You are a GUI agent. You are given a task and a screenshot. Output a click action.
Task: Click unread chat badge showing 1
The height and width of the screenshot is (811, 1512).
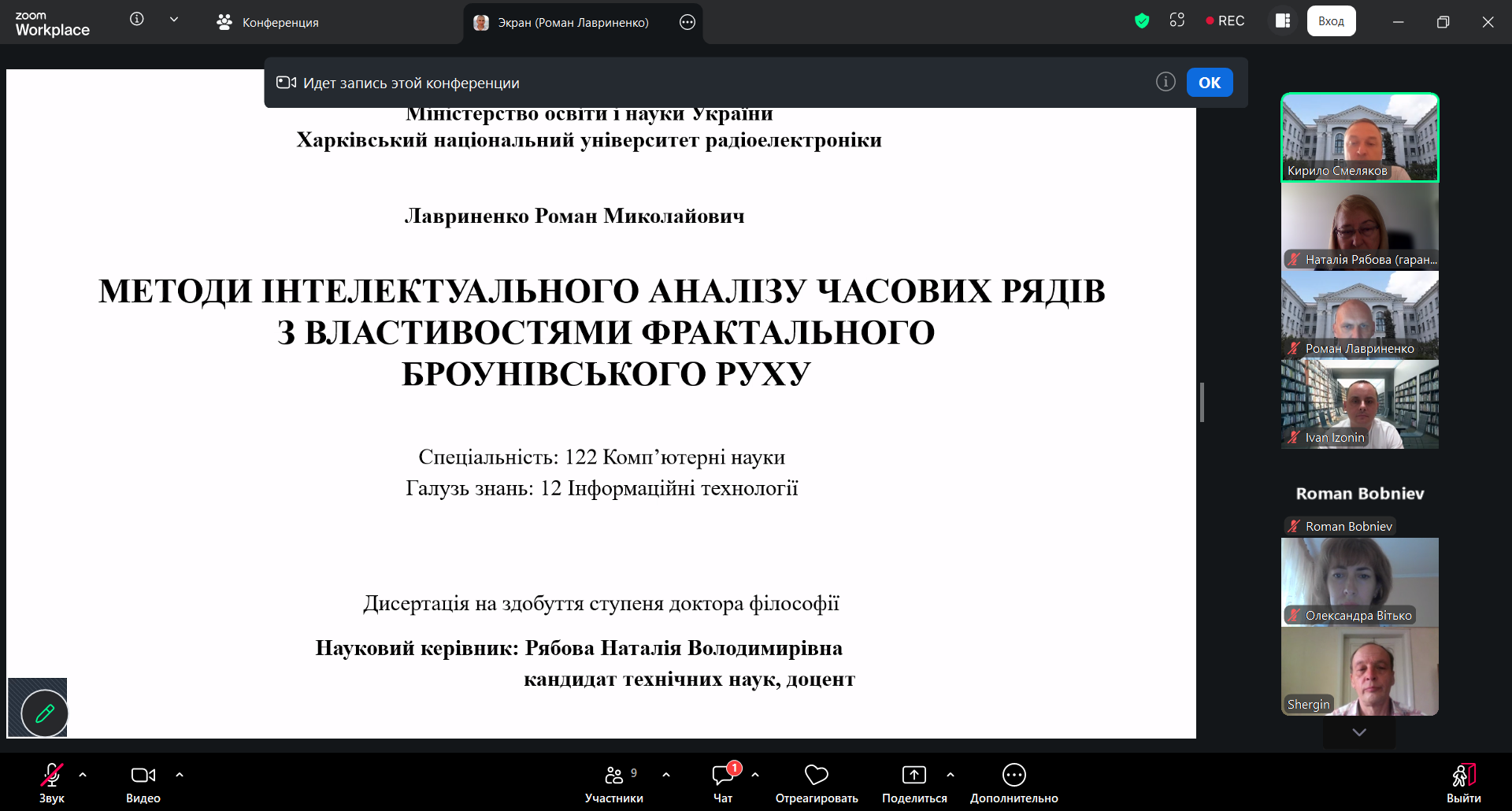pyautogui.click(x=734, y=768)
